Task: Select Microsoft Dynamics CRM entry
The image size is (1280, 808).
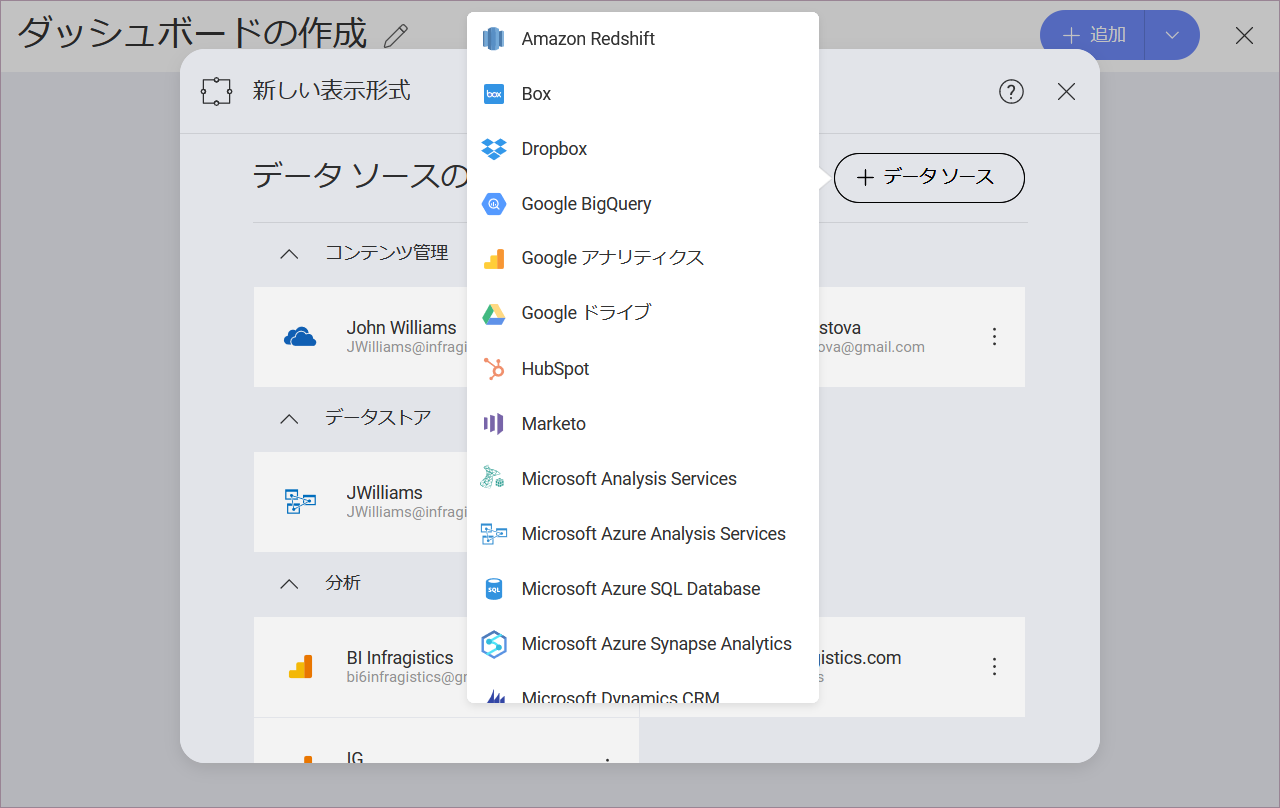Action: point(643,690)
